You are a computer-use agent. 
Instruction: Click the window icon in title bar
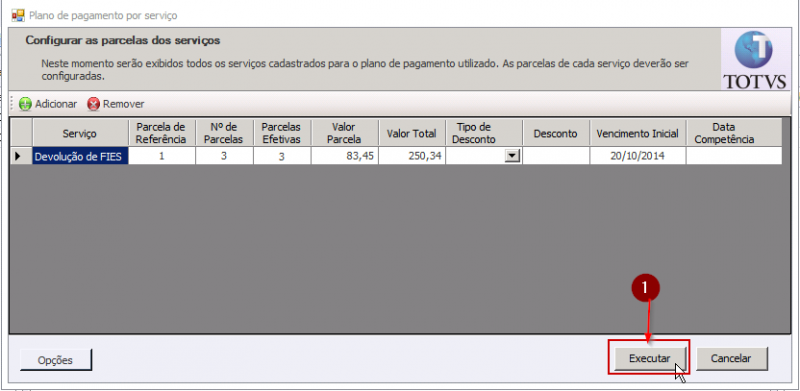click(18, 16)
